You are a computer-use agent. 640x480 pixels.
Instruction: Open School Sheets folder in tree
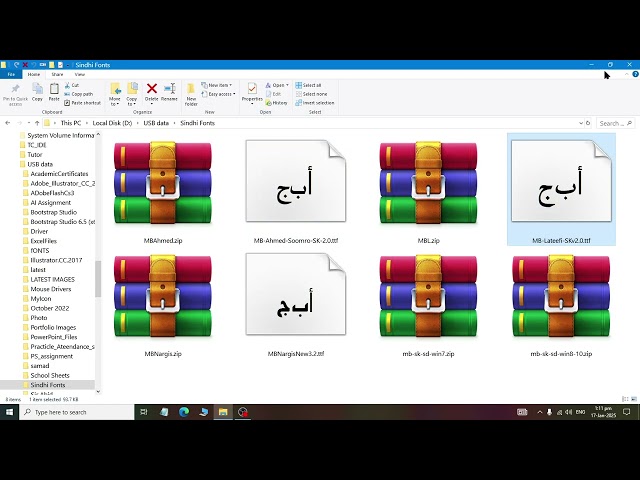tap(50, 376)
